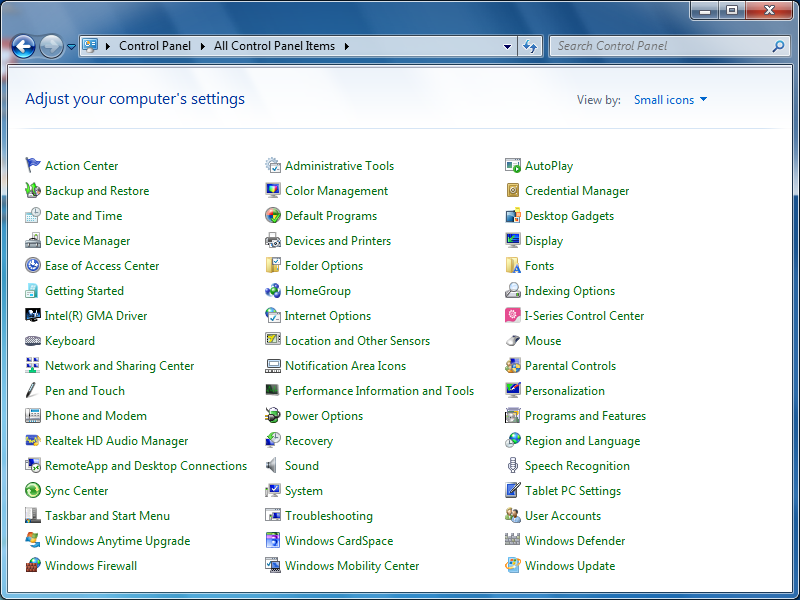Click the Mouse icon
This screenshot has height=600, width=800.
513,340
